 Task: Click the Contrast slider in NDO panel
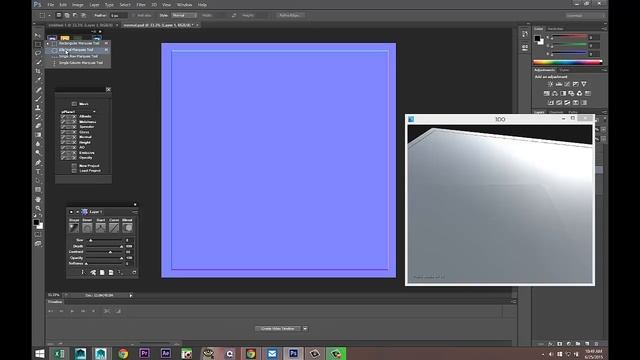(x=104, y=252)
